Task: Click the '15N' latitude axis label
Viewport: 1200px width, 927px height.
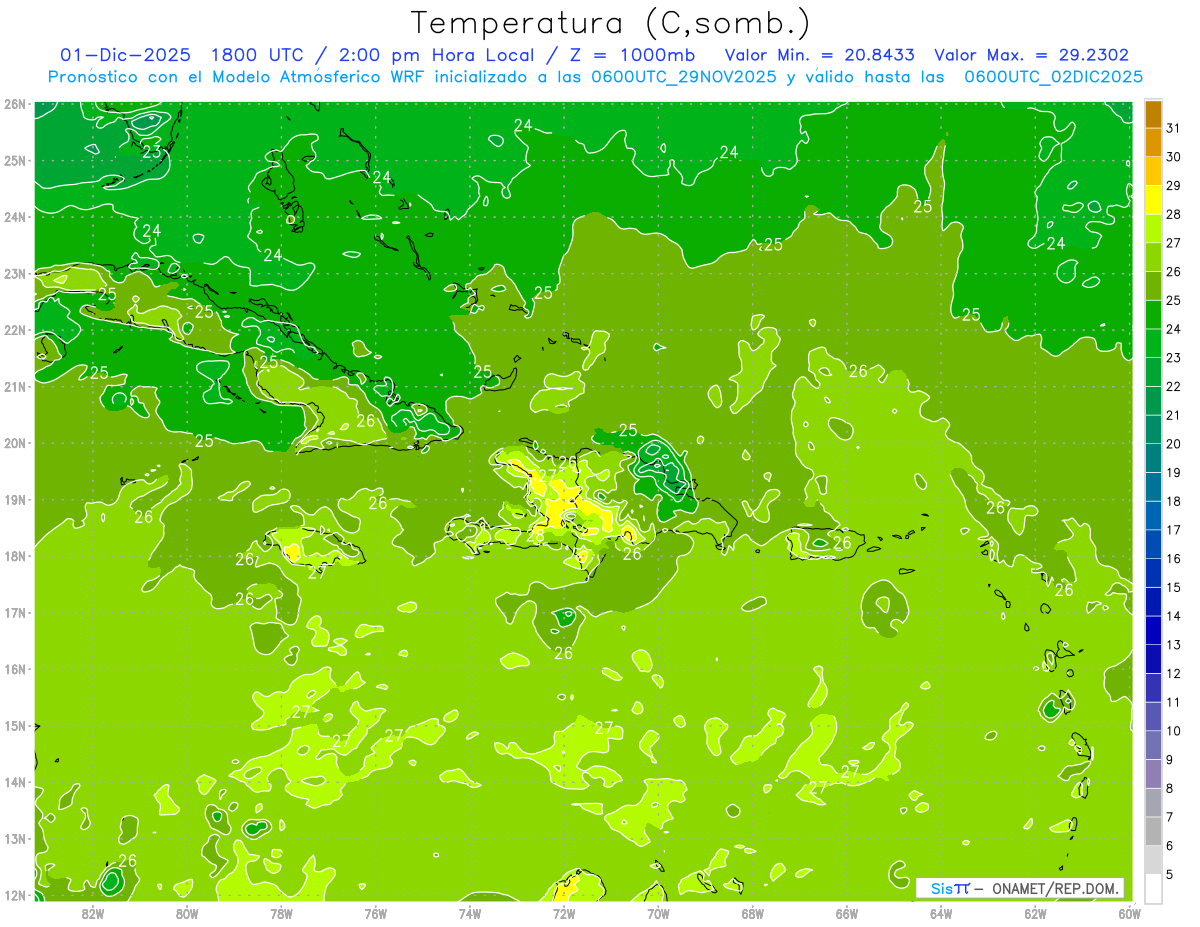Action: [x=14, y=725]
